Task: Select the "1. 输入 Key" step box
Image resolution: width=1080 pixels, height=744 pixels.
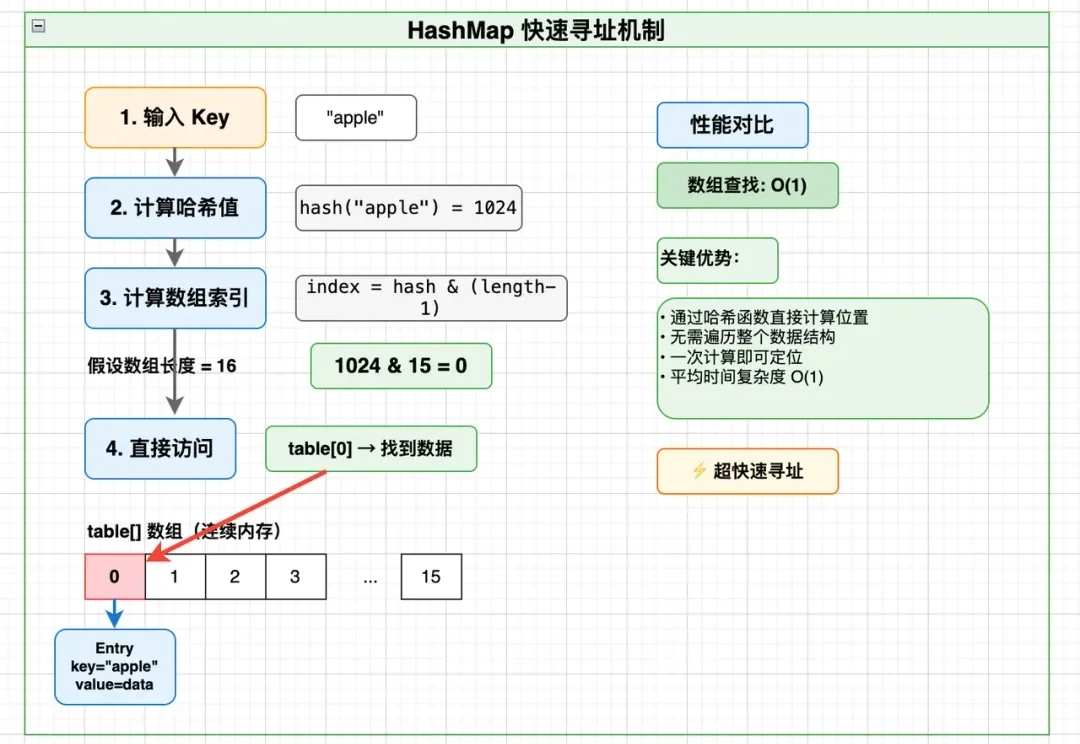Action: pyautogui.click(x=175, y=117)
